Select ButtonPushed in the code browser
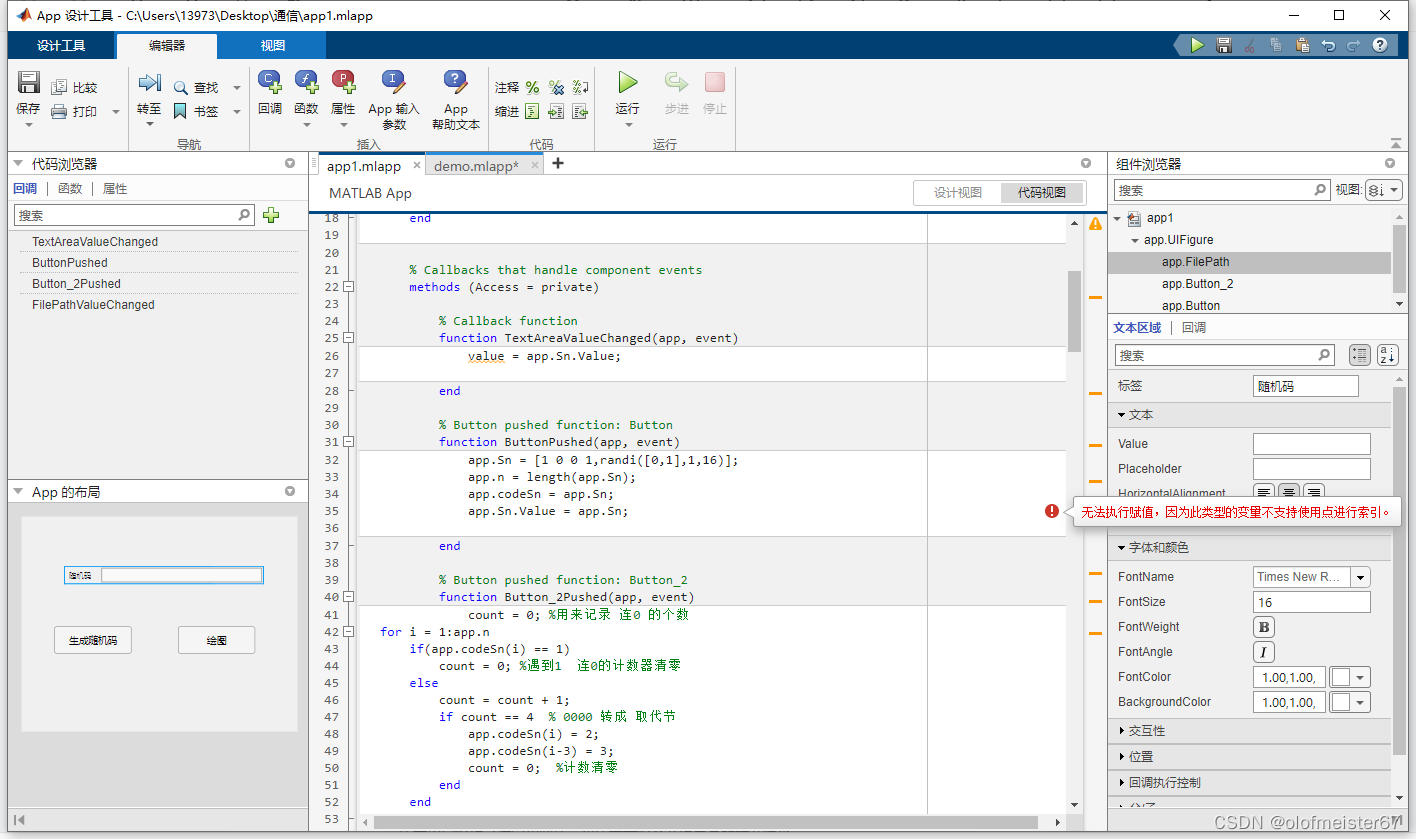Screen dimensions: 1416x839 click(x=70, y=263)
